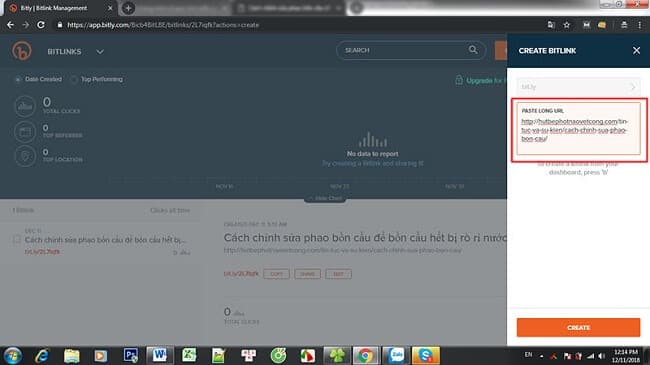Screen dimensions: 650x365
Task: Click the SHARE button
Action: pyautogui.click(x=307, y=274)
